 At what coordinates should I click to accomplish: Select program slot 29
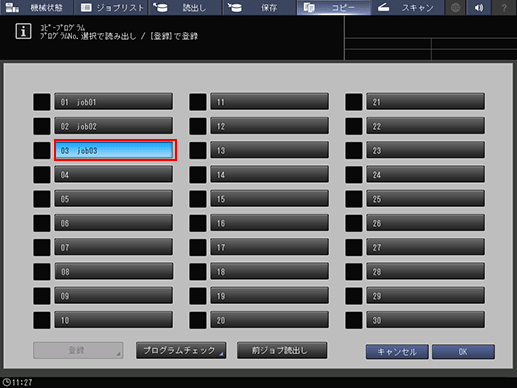[x=426, y=296]
